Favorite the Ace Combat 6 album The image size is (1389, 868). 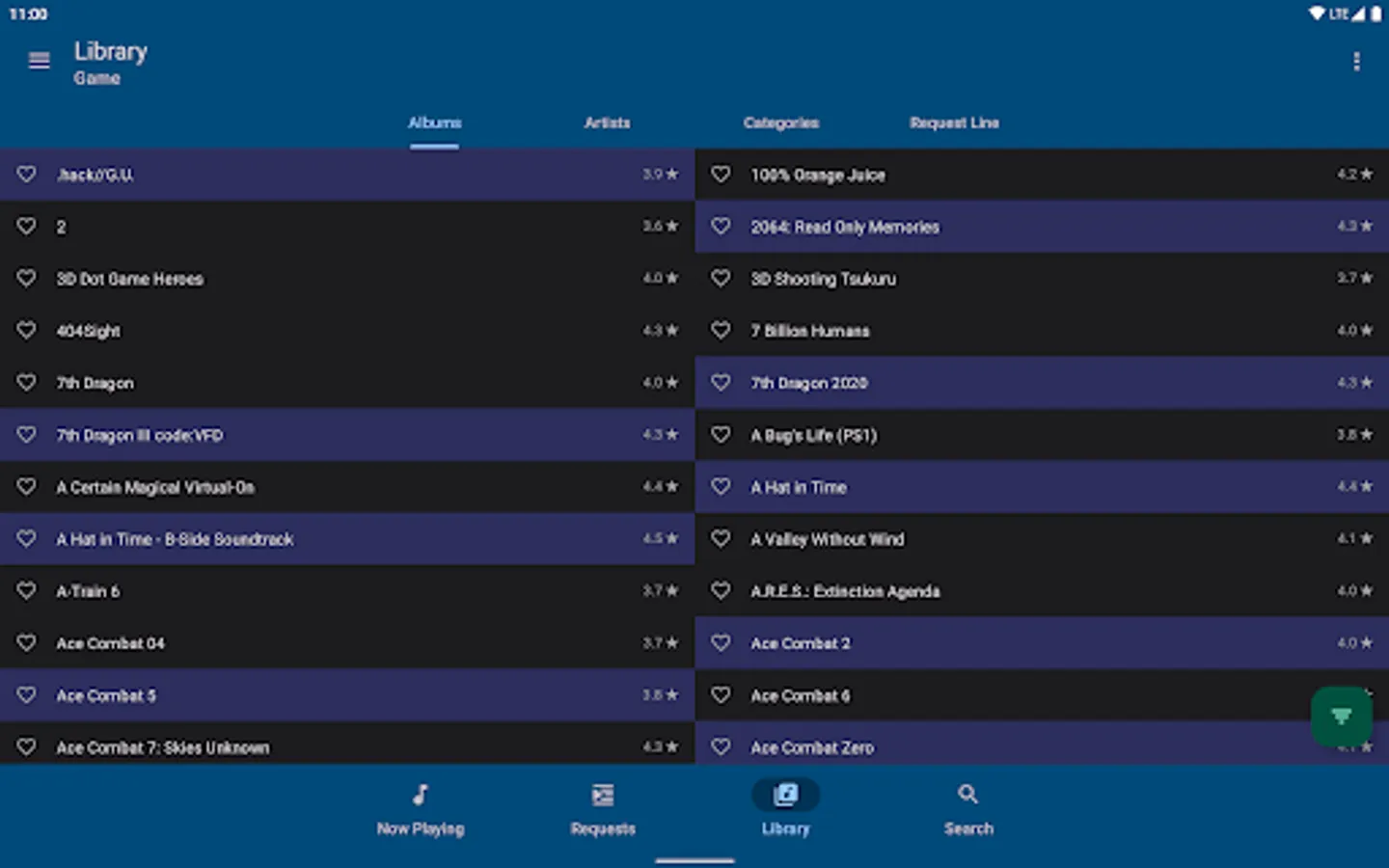(721, 695)
